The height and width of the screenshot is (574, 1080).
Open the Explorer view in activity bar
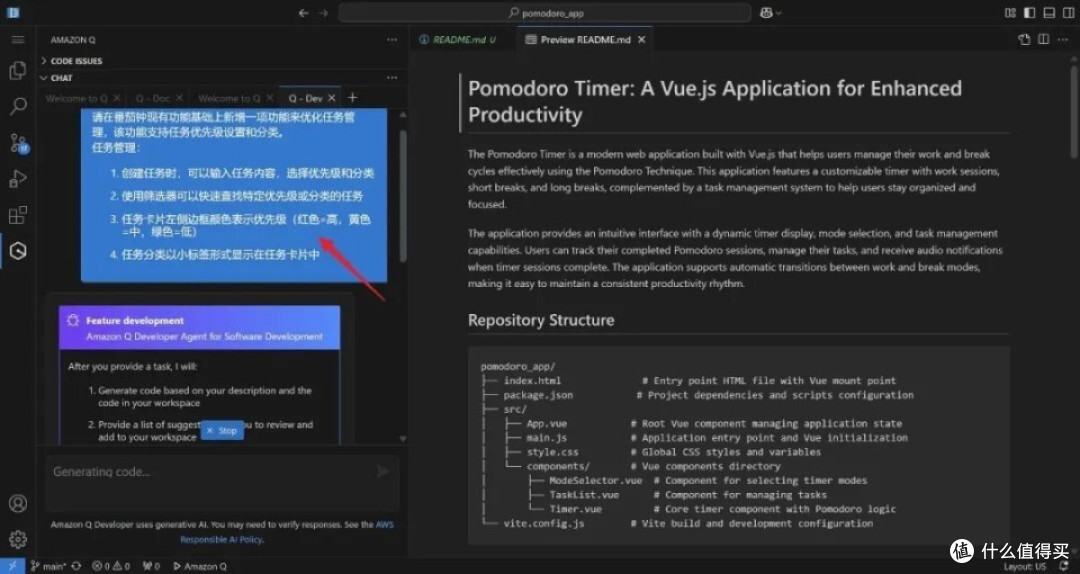[x=18, y=70]
